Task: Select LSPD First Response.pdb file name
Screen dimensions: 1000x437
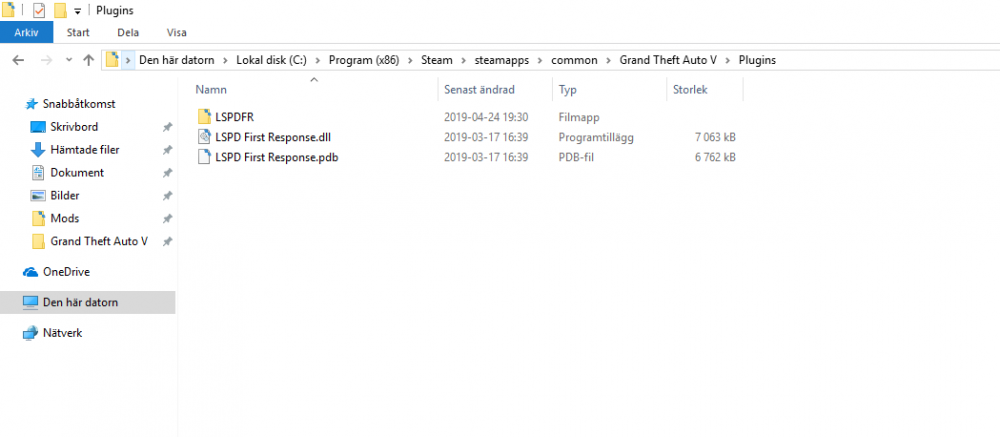Action: click(x=276, y=158)
